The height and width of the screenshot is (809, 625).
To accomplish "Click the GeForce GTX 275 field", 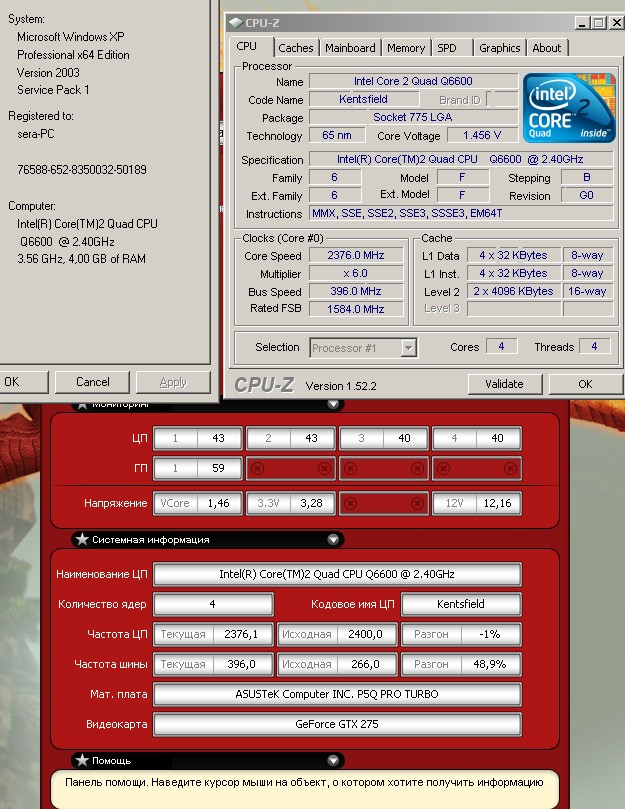I will [337, 724].
